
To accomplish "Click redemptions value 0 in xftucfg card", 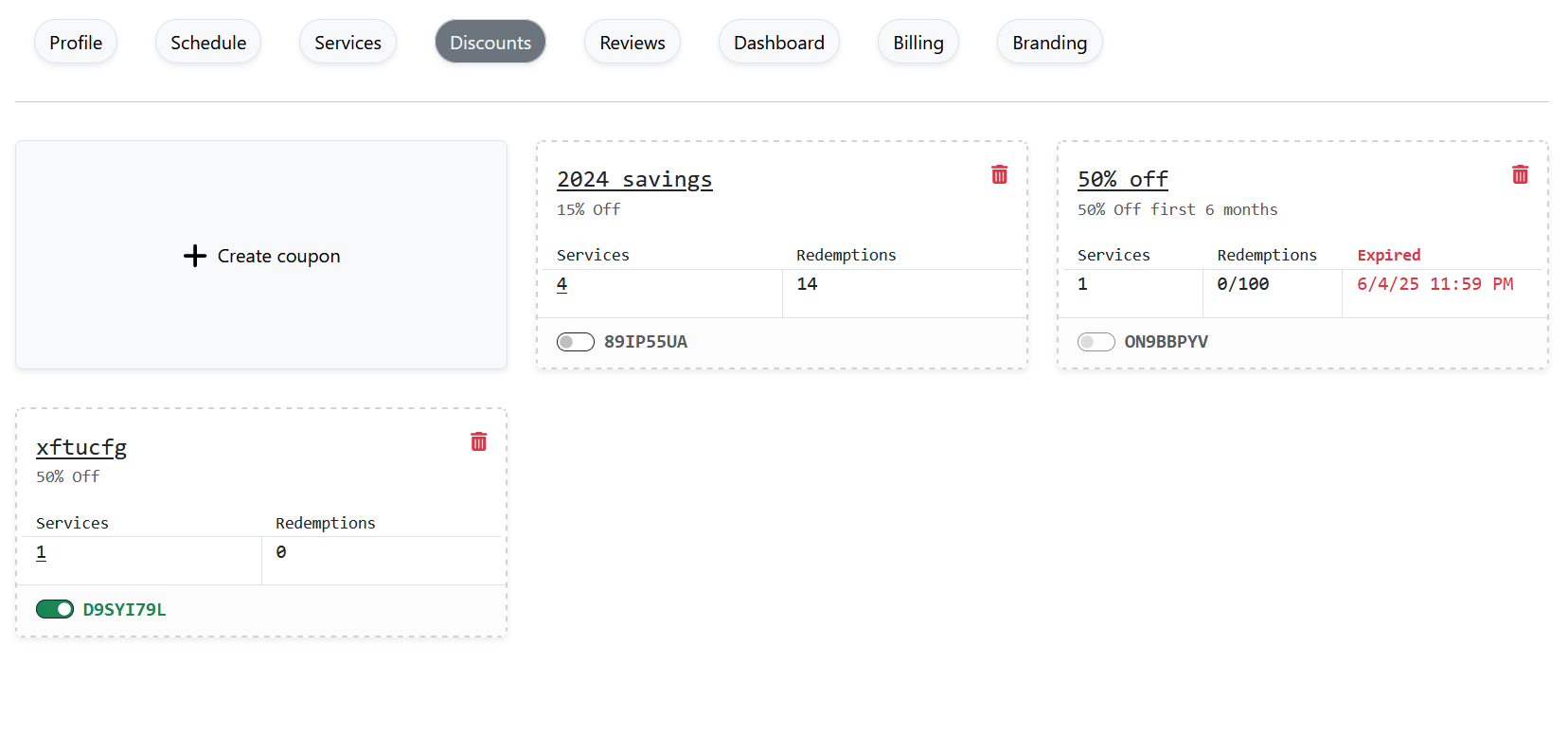I will pyautogui.click(x=281, y=552).
